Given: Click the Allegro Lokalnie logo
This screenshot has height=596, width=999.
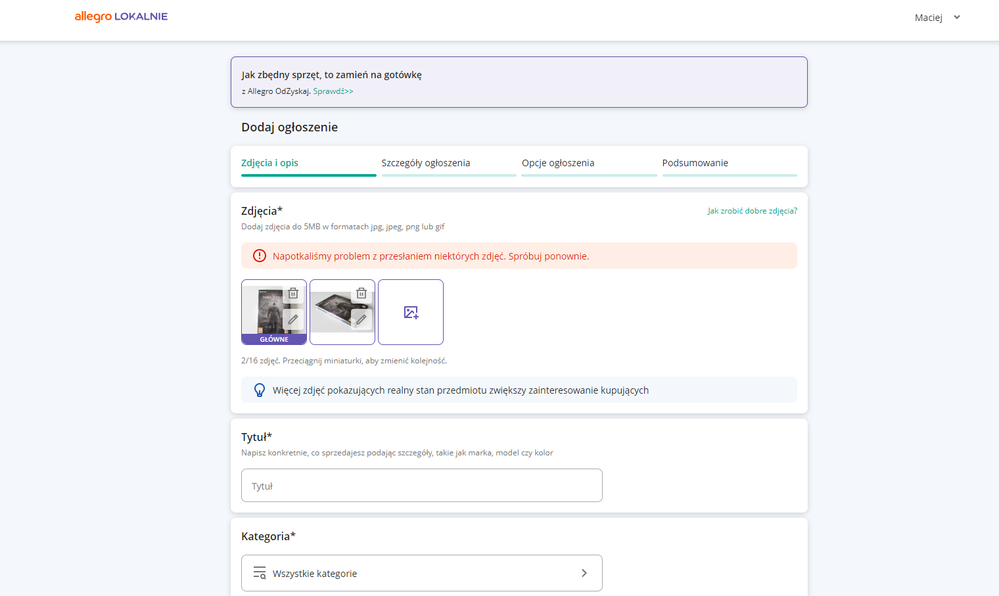Looking at the screenshot, I should 121,17.
